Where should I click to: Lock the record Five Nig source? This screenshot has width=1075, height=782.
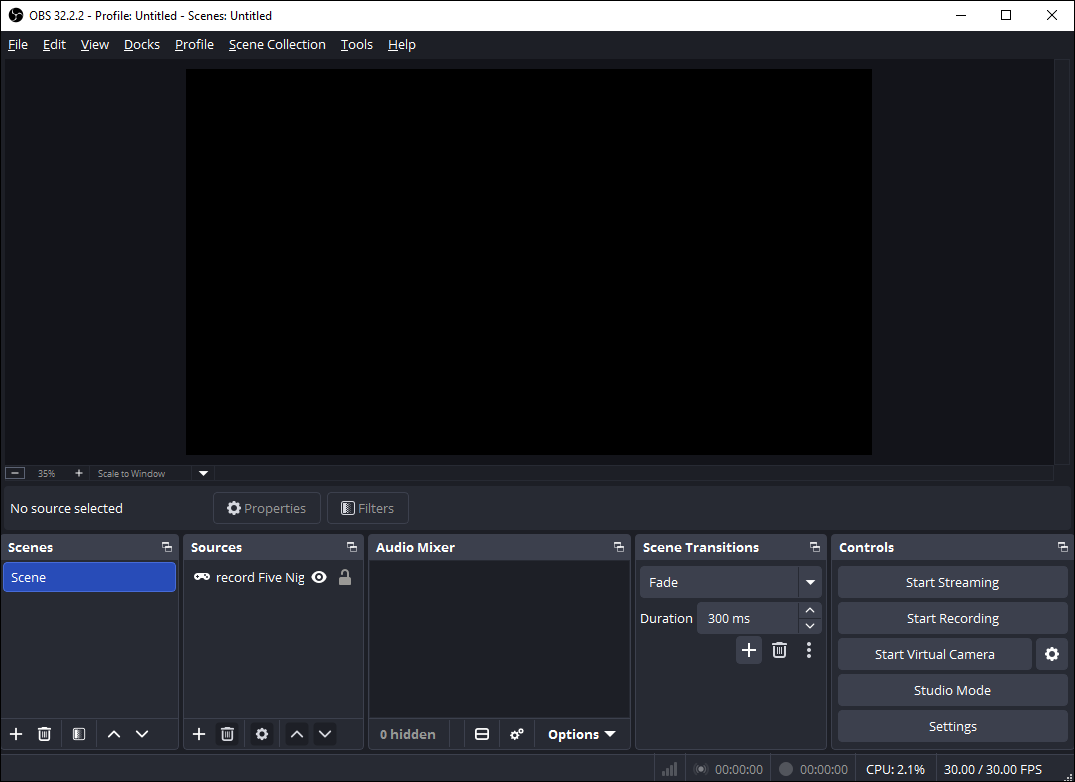345,577
